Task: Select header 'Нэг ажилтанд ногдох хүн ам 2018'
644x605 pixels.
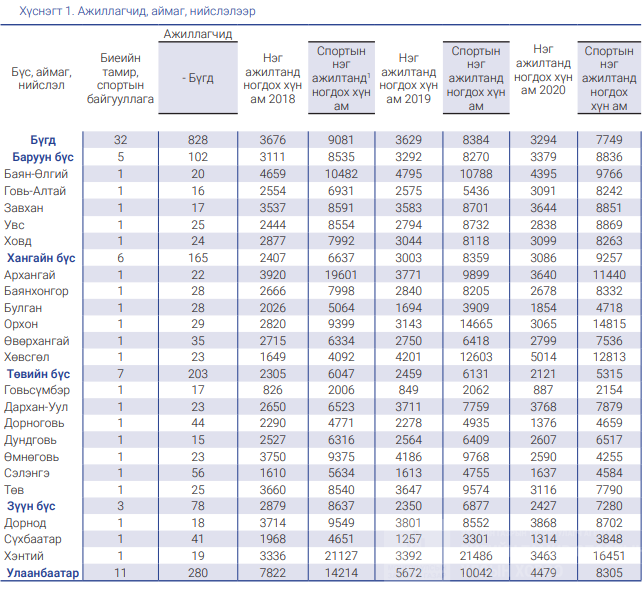Action: pyautogui.click(x=273, y=78)
